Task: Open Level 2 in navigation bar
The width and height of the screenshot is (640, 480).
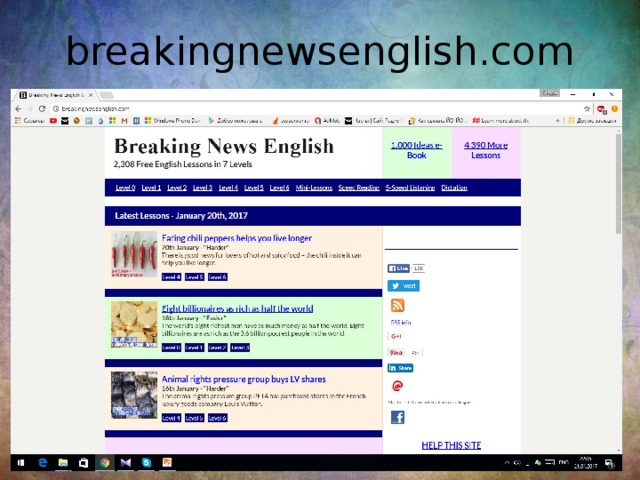Action: pyautogui.click(x=177, y=188)
